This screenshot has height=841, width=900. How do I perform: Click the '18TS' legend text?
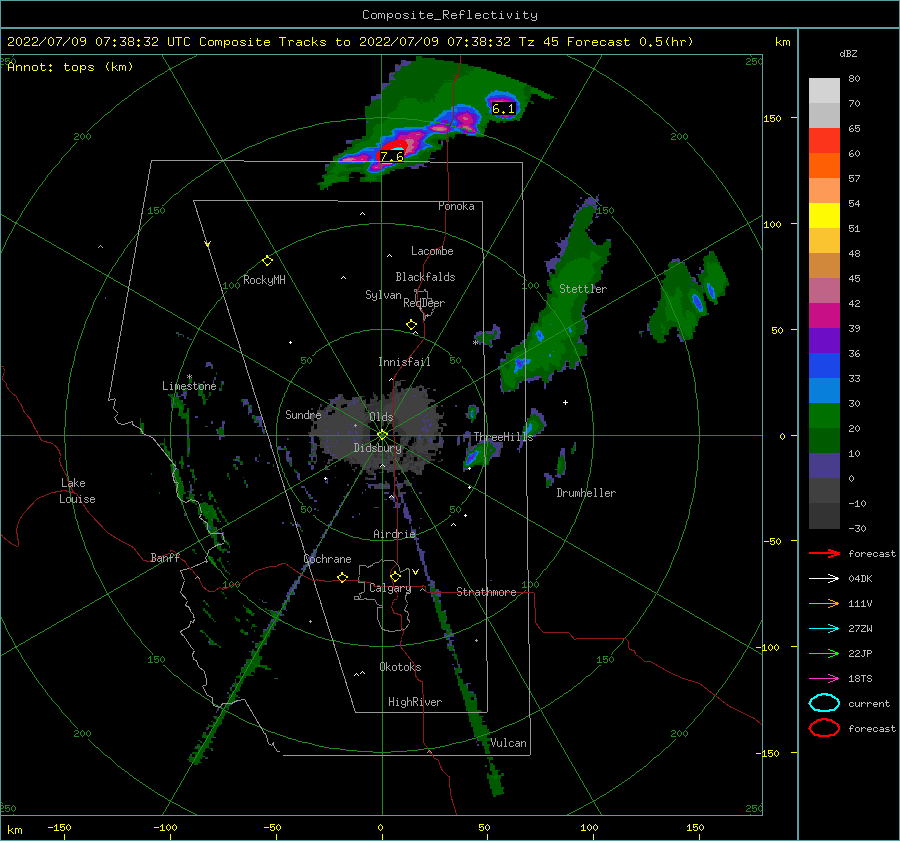tap(860, 679)
